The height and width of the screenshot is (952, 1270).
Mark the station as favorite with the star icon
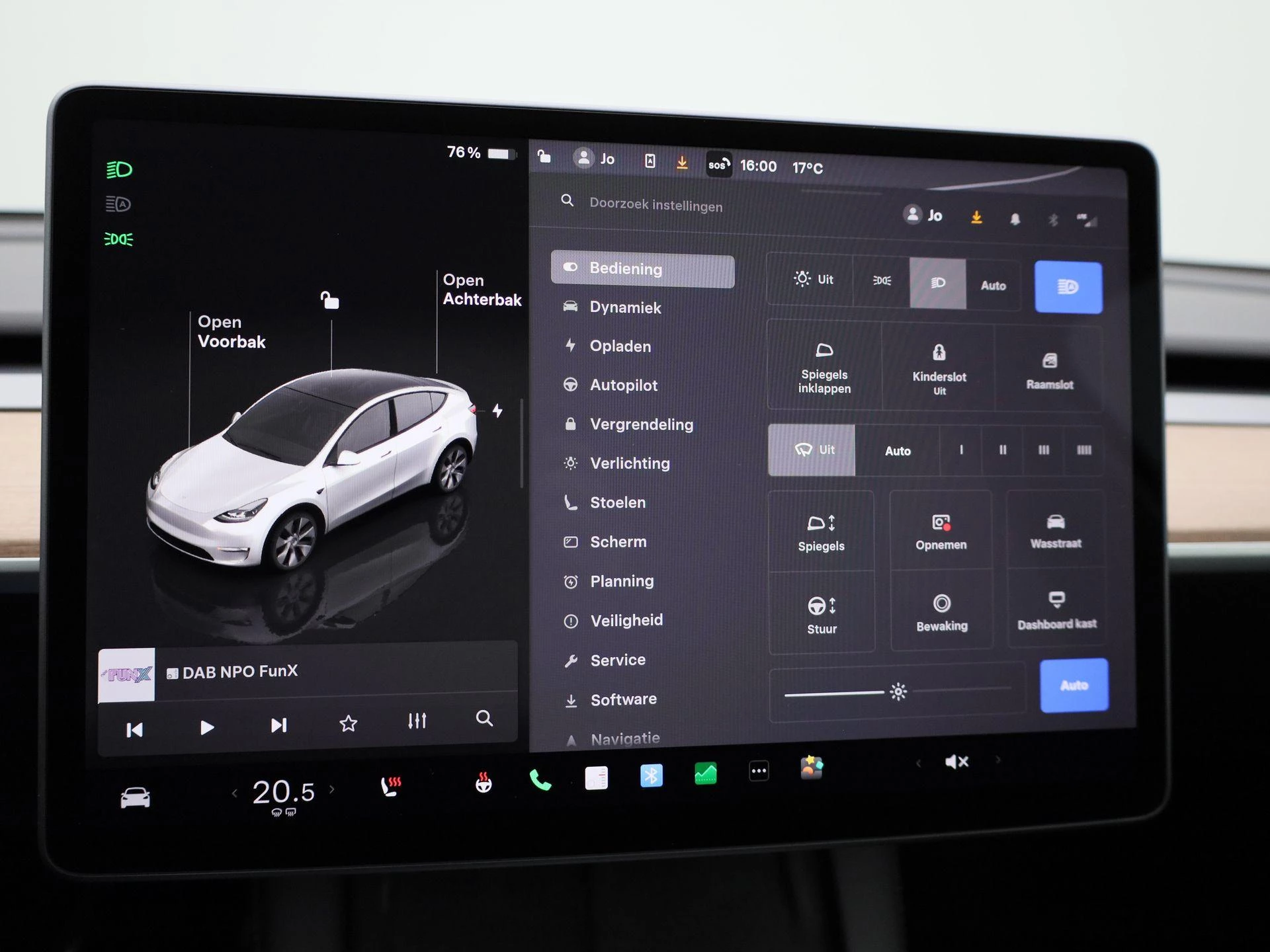348,724
